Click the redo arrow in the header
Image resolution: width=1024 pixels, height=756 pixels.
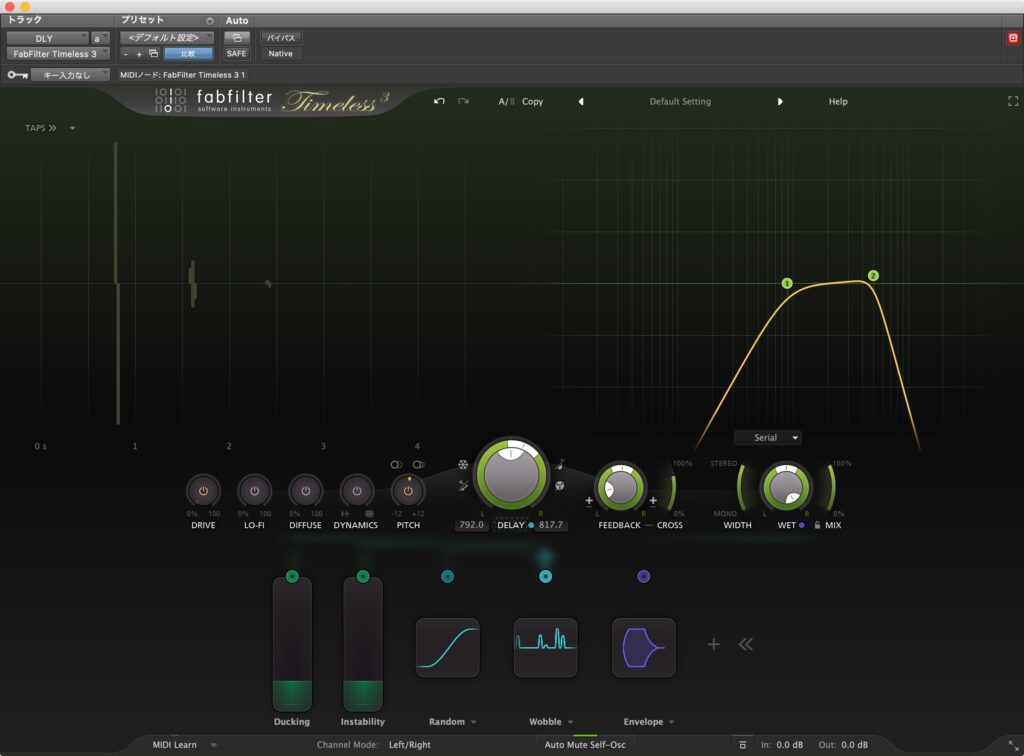(x=464, y=101)
